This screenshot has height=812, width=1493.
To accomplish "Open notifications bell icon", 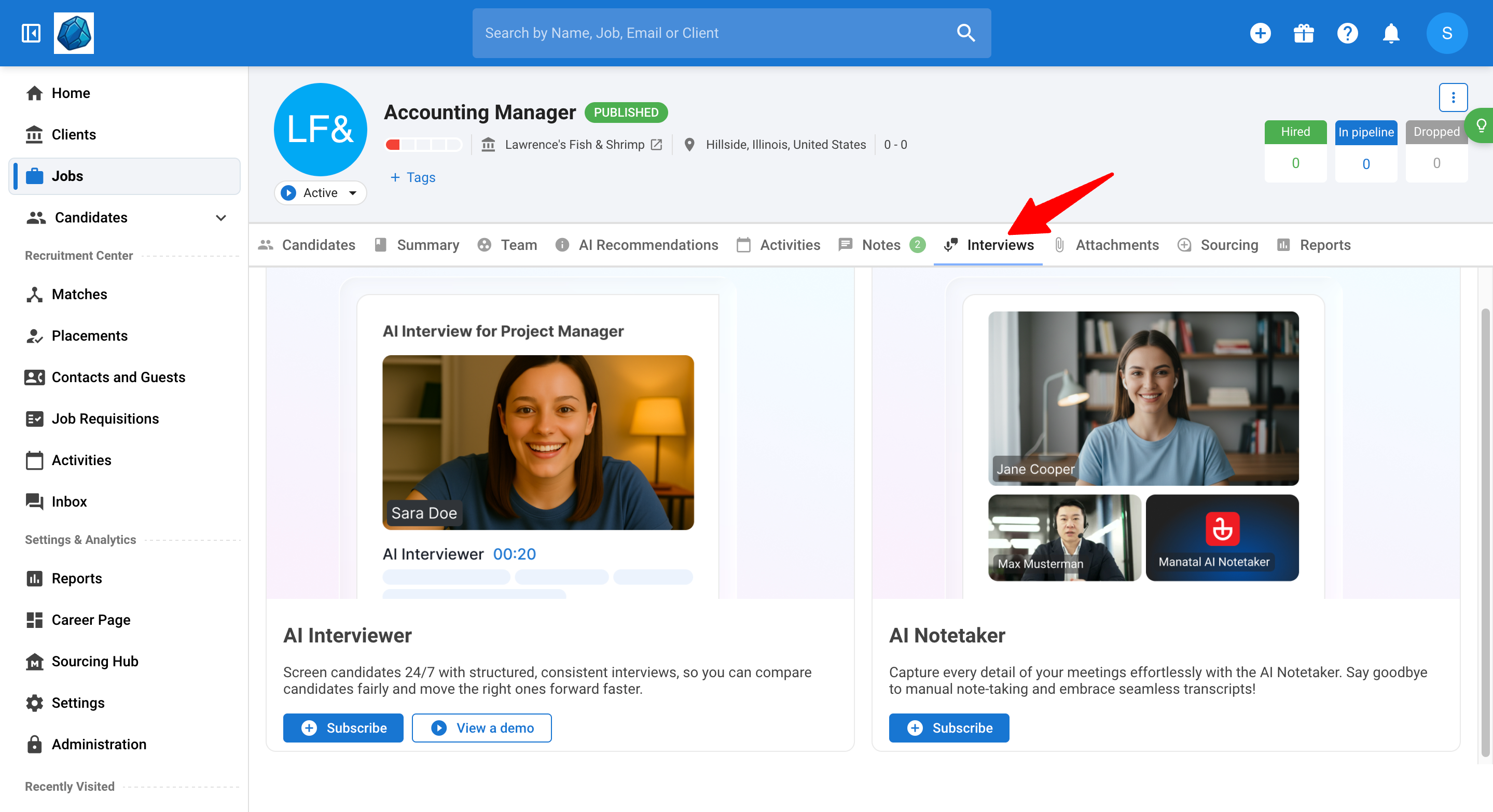I will coord(1391,33).
